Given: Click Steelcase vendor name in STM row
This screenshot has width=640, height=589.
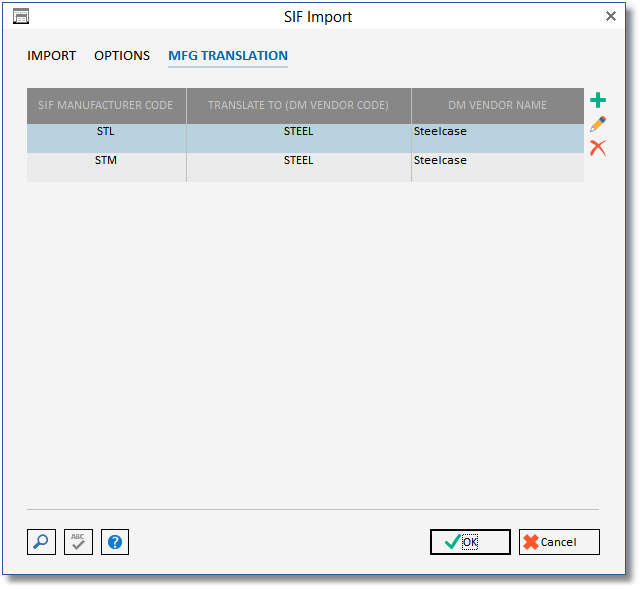Looking at the screenshot, I should (x=498, y=167).
